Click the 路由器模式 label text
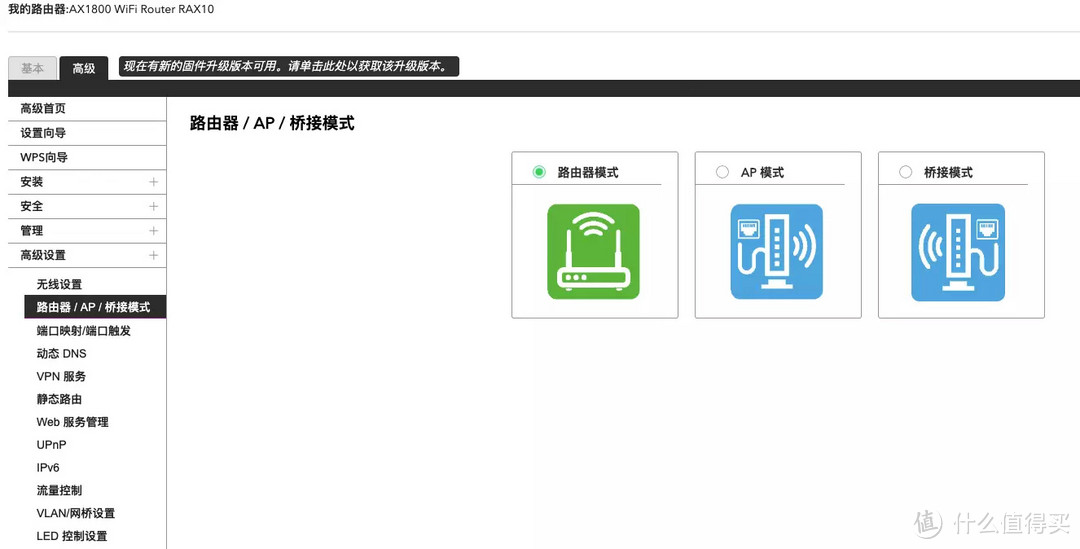The image size is (1080, 549). [588, 172]
